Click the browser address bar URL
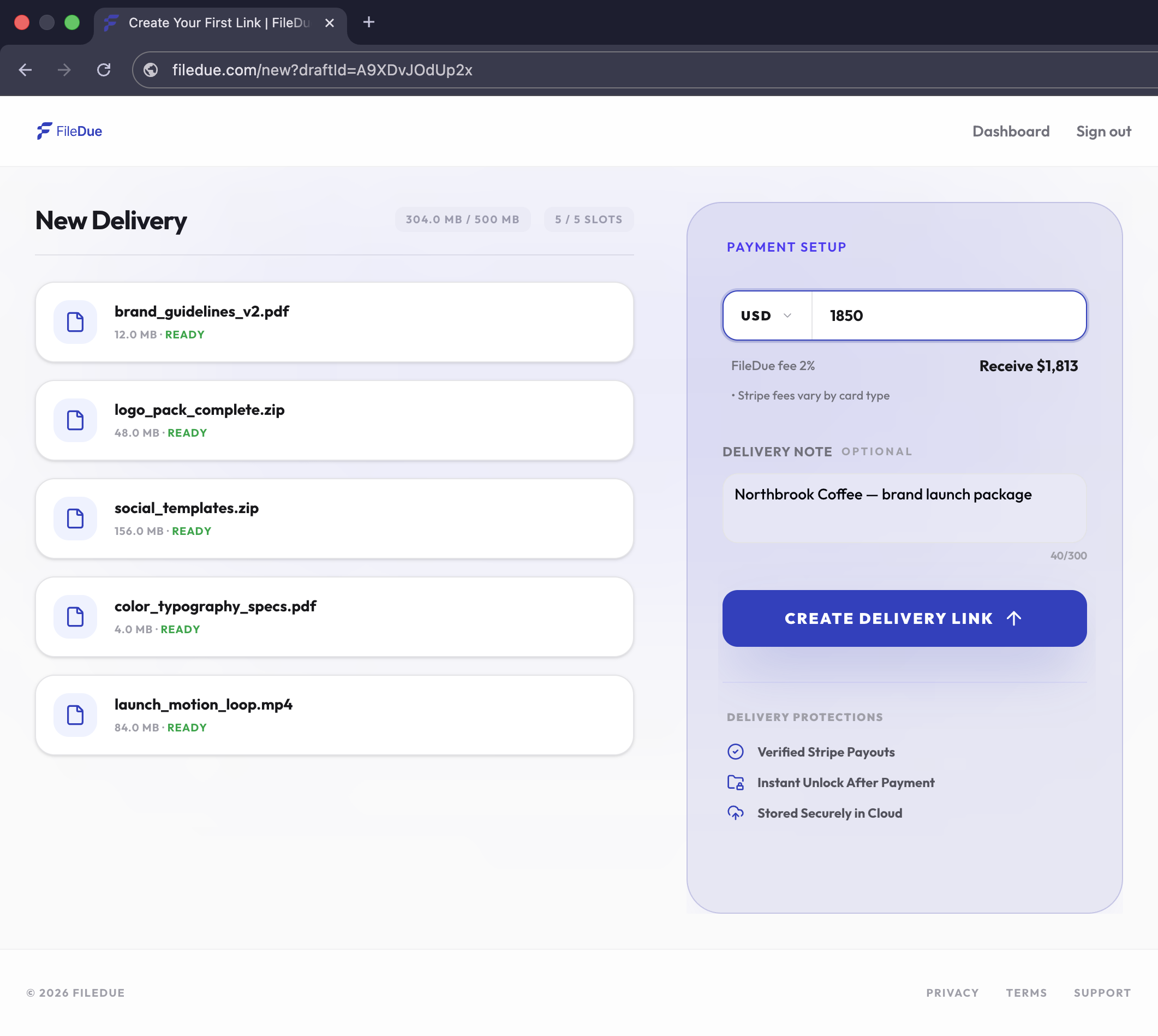This screenshot has height=1036, width=1158. coord(322,70)
